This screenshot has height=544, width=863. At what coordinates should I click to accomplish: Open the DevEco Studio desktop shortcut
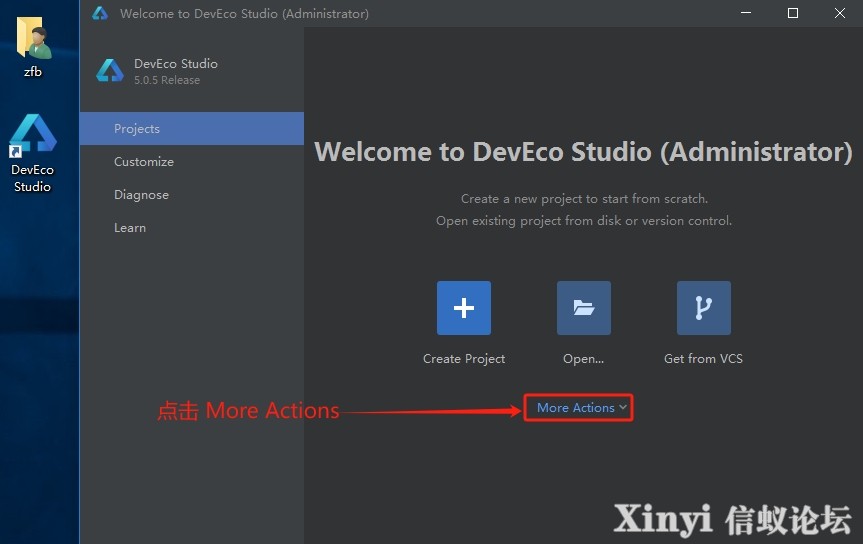click(32, 153)
